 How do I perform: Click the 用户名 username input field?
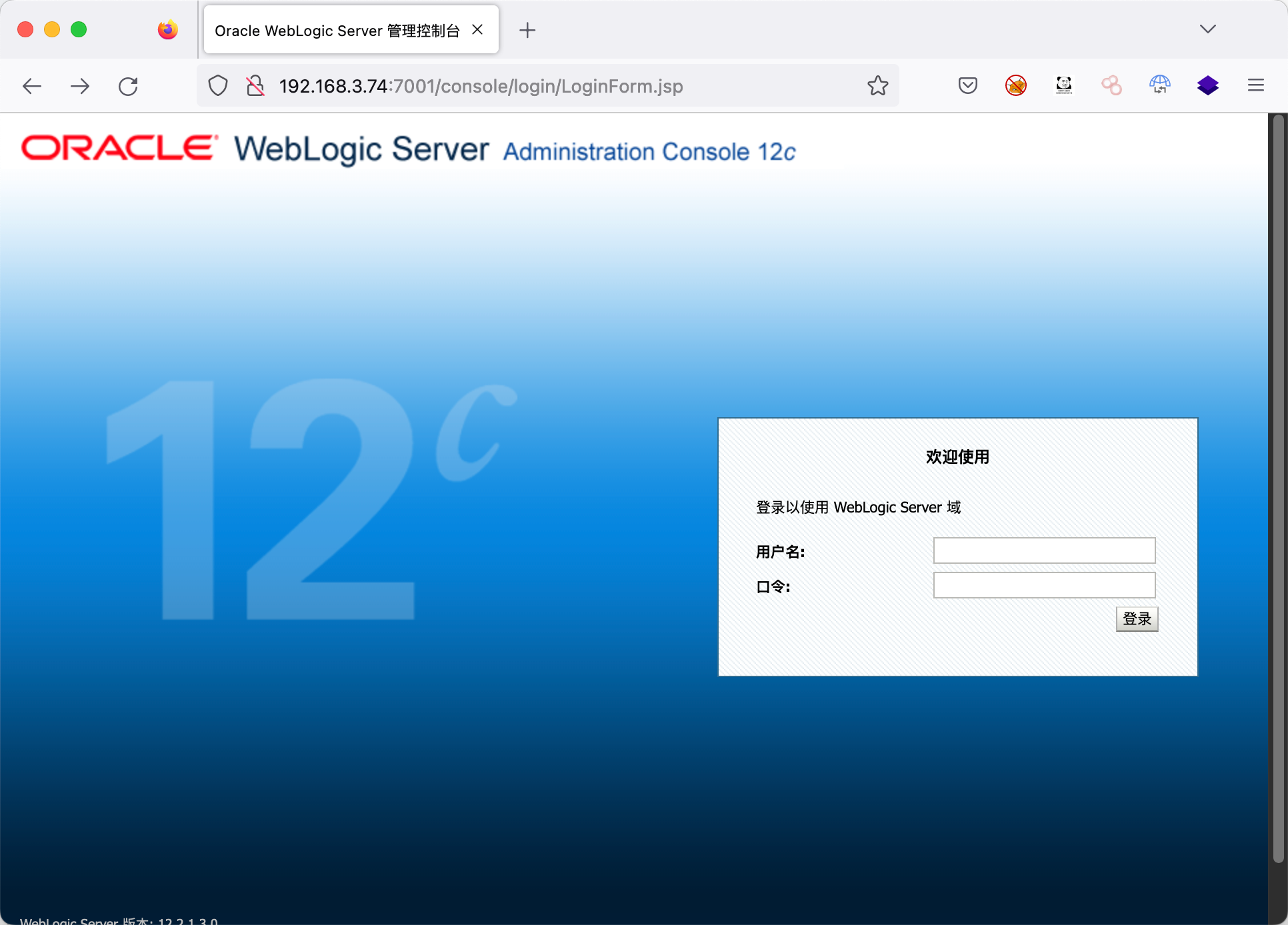pos(1043,550)
